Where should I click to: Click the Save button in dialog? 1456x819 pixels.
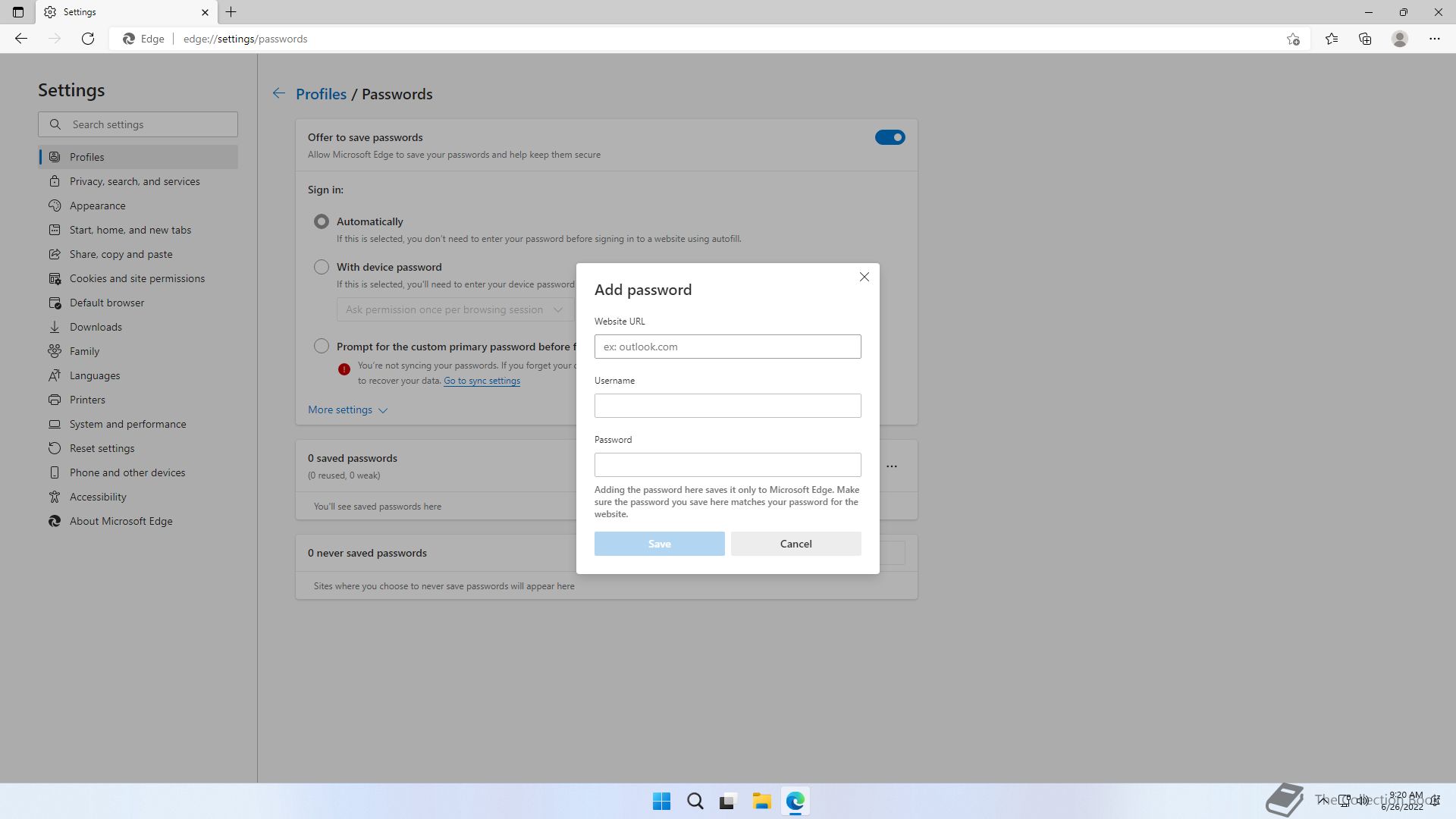coord(659,544)
